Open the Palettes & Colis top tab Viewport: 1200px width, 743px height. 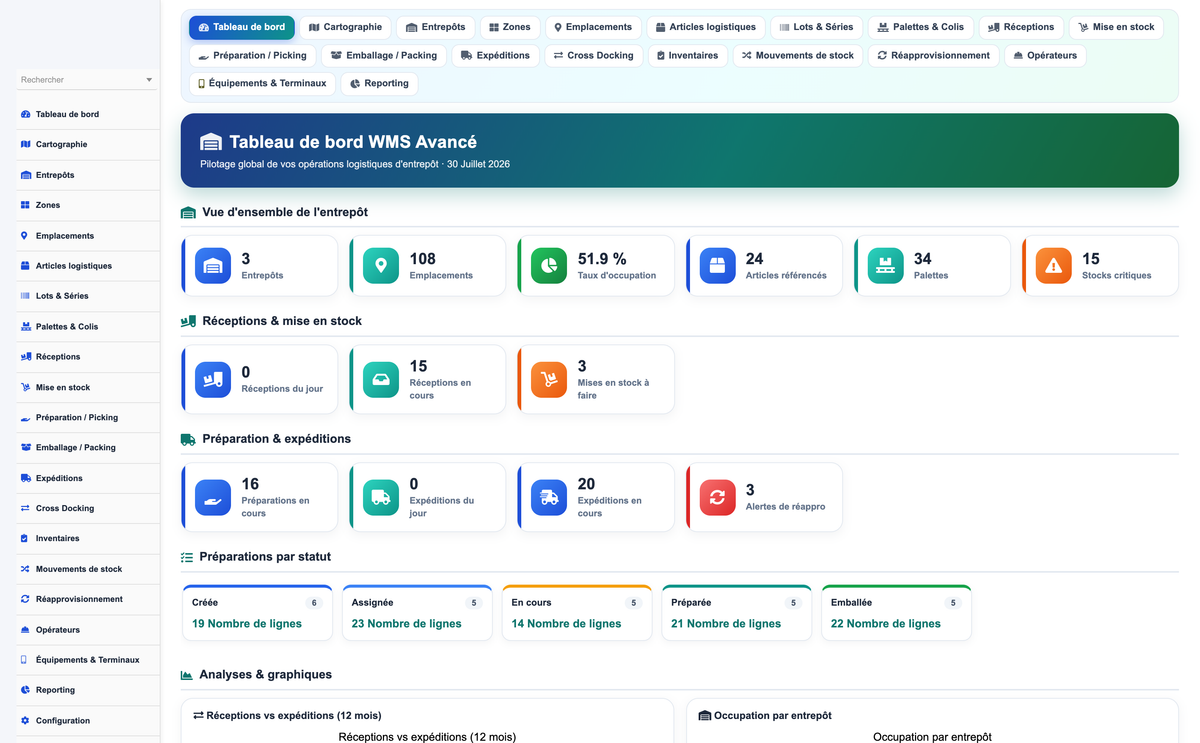coord(921,27)
